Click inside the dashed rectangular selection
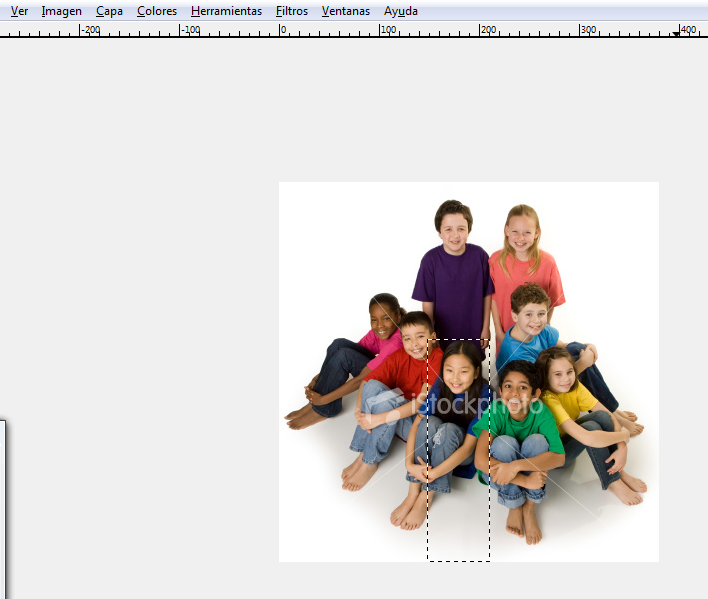The image size is (708, 599). click(x=458, y=450)
